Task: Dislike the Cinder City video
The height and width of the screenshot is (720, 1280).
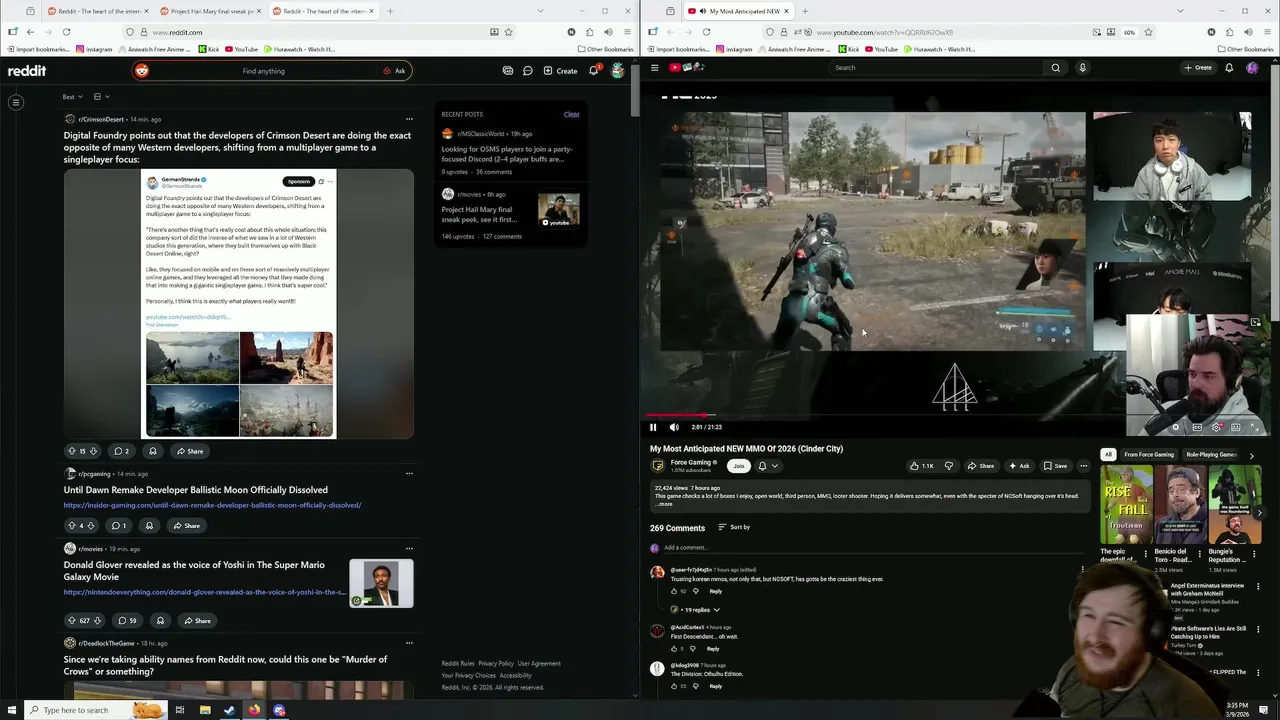Action: pyautogui.click(x=949, y=466)
